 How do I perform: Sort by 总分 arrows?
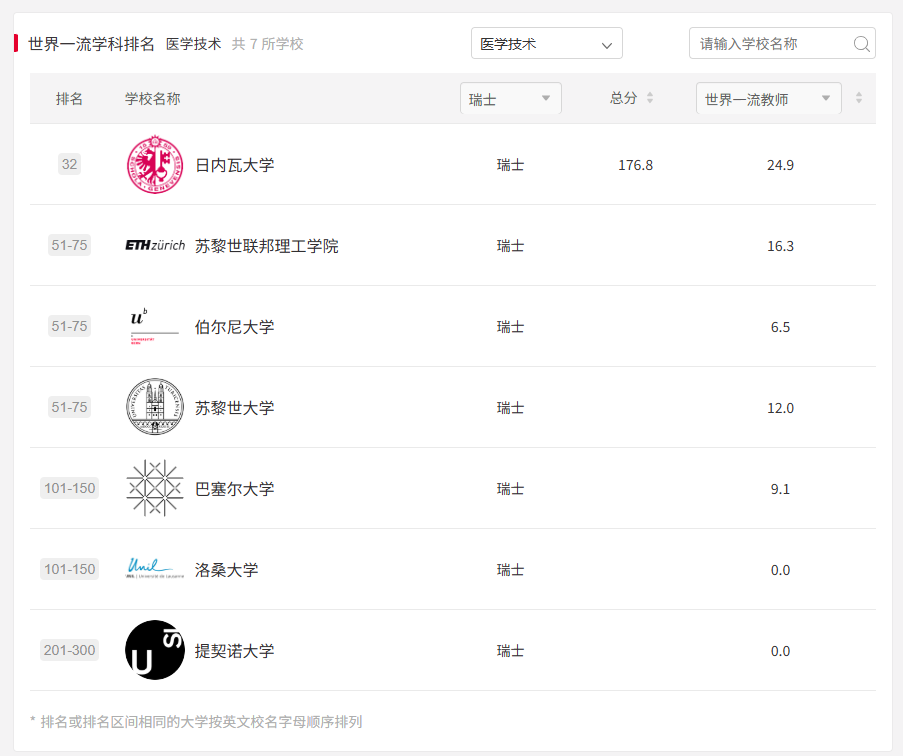pyautogui.click(x=650, y=98)
